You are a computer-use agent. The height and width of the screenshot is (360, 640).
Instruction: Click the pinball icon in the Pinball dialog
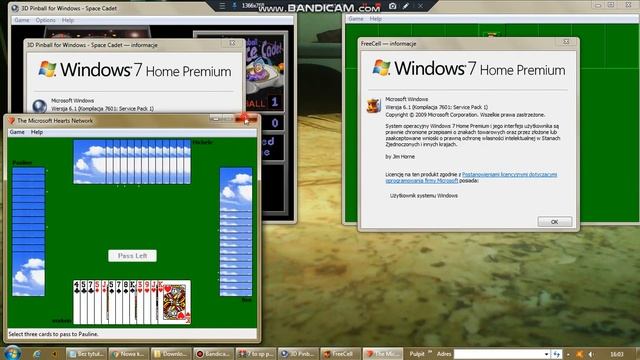pos(40,106)
